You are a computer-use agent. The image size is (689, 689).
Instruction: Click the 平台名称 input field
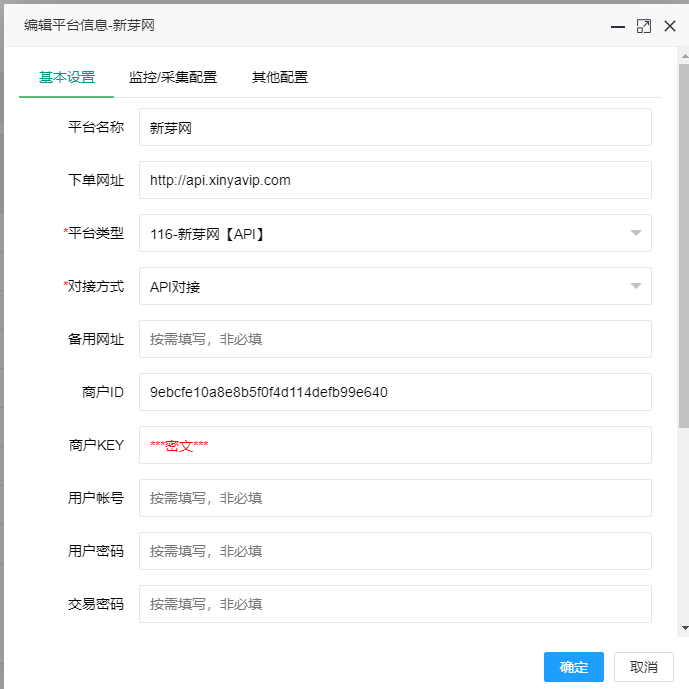395,127
